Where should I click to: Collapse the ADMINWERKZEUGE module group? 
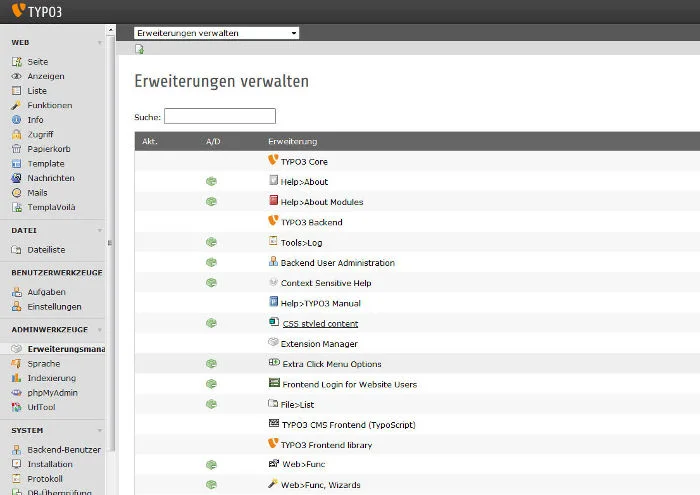pos(100,330)
